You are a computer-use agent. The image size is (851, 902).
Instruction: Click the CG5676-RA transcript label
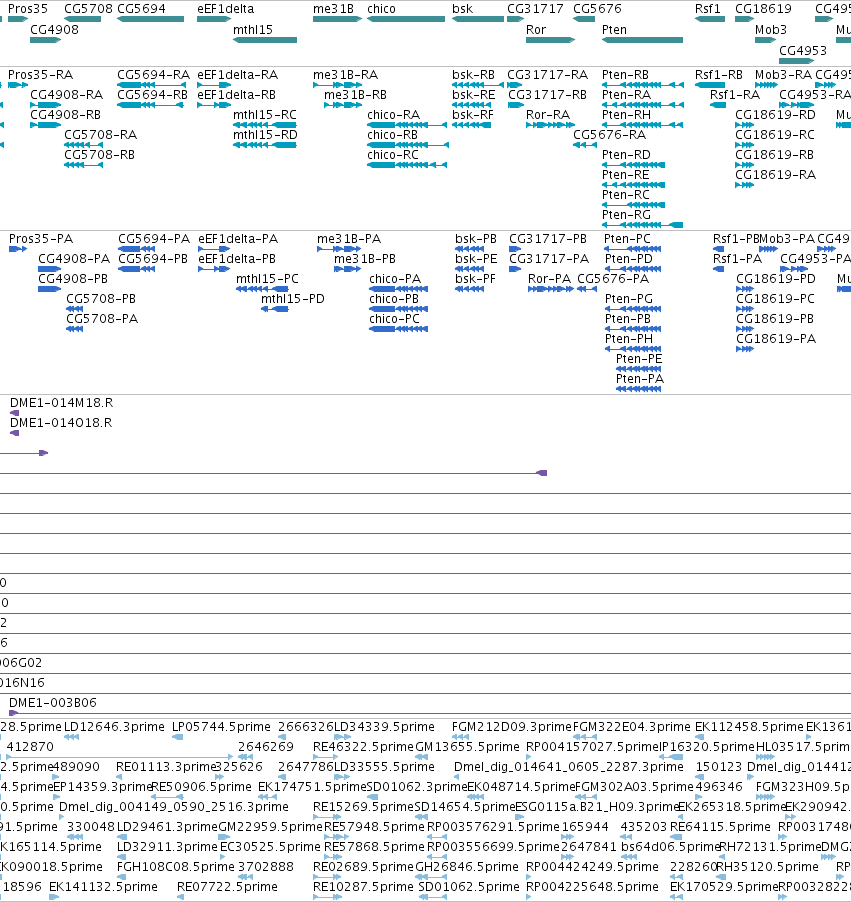pyautogui.click(x=610, y=135)
